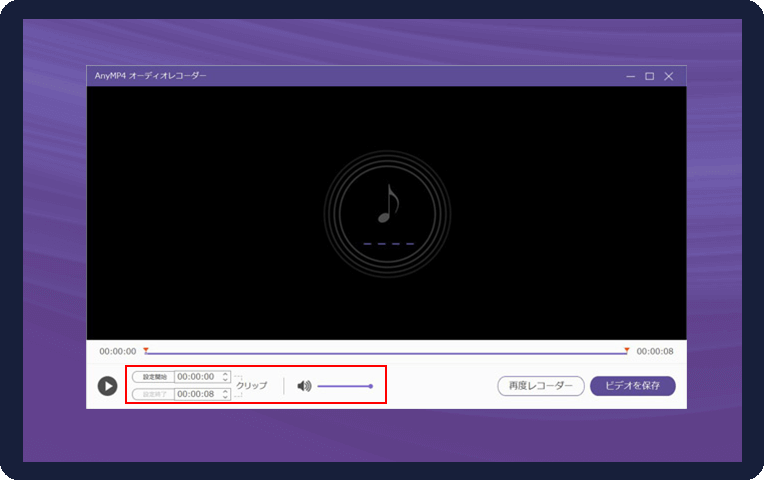Focus the end time field 00:00:08

click(x=197, y=394)
